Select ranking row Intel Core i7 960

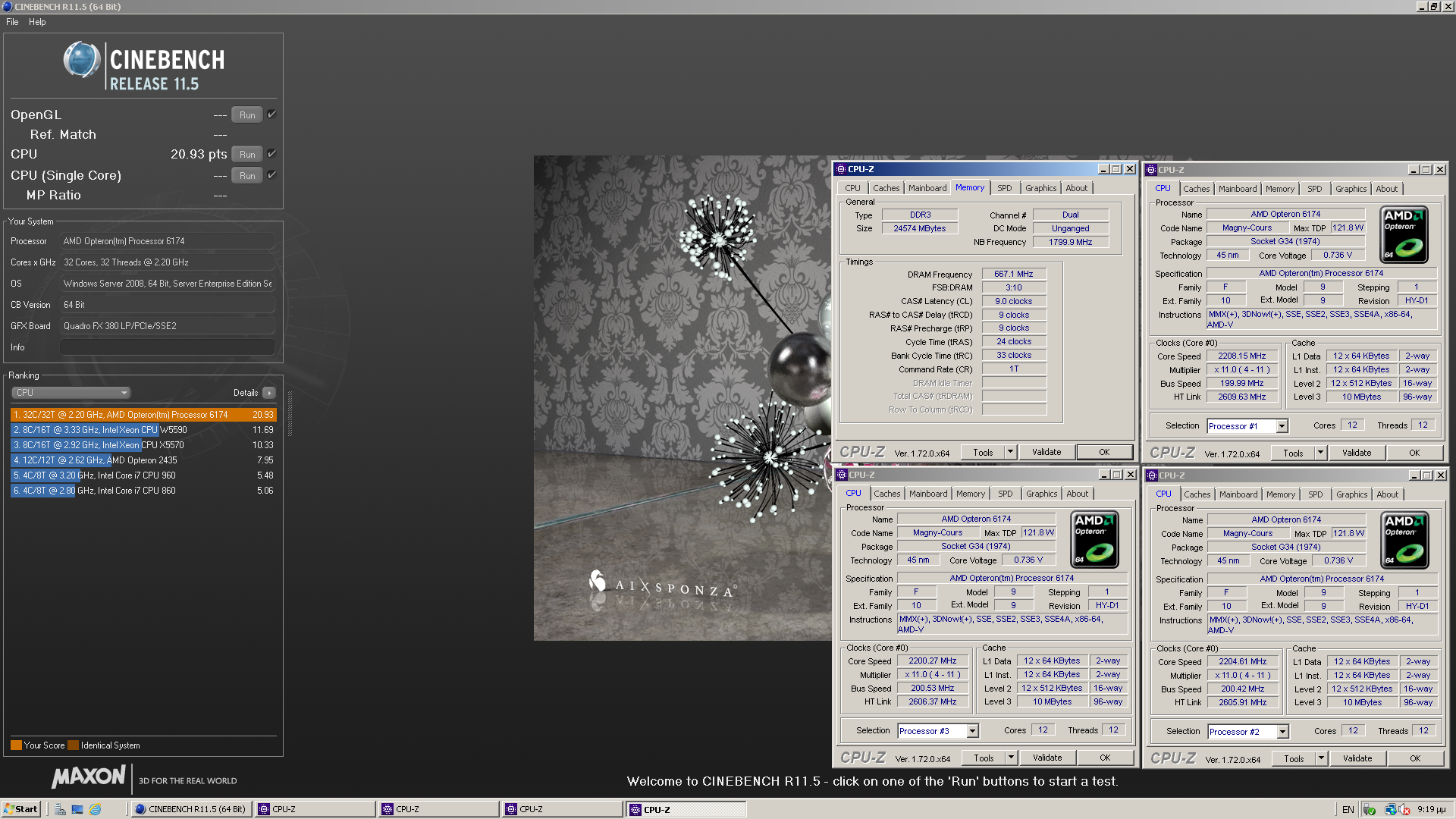(x=143, y=475)
